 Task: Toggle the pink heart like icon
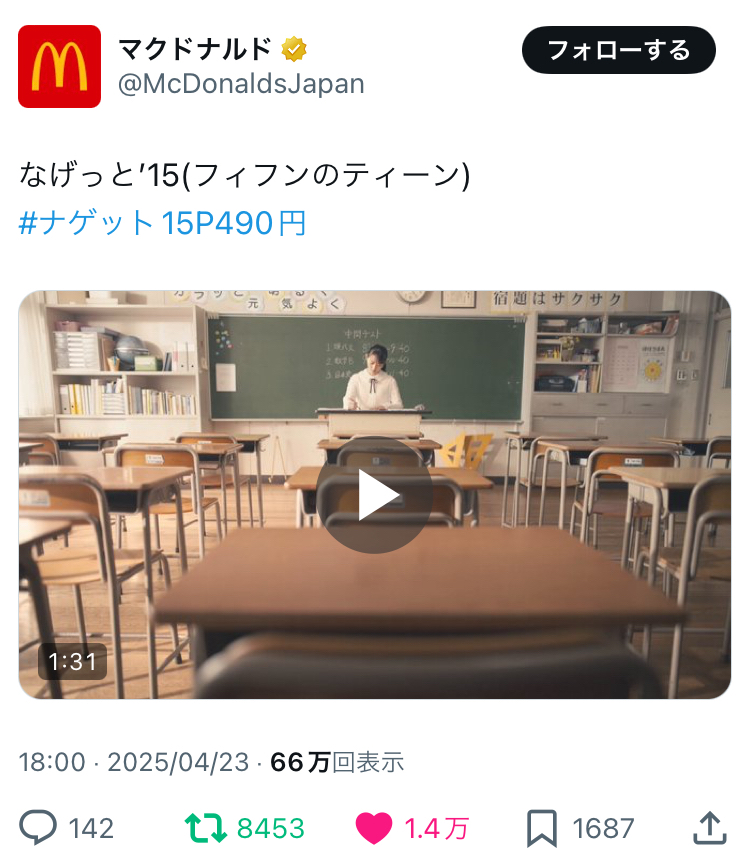[x=374, y=828]
